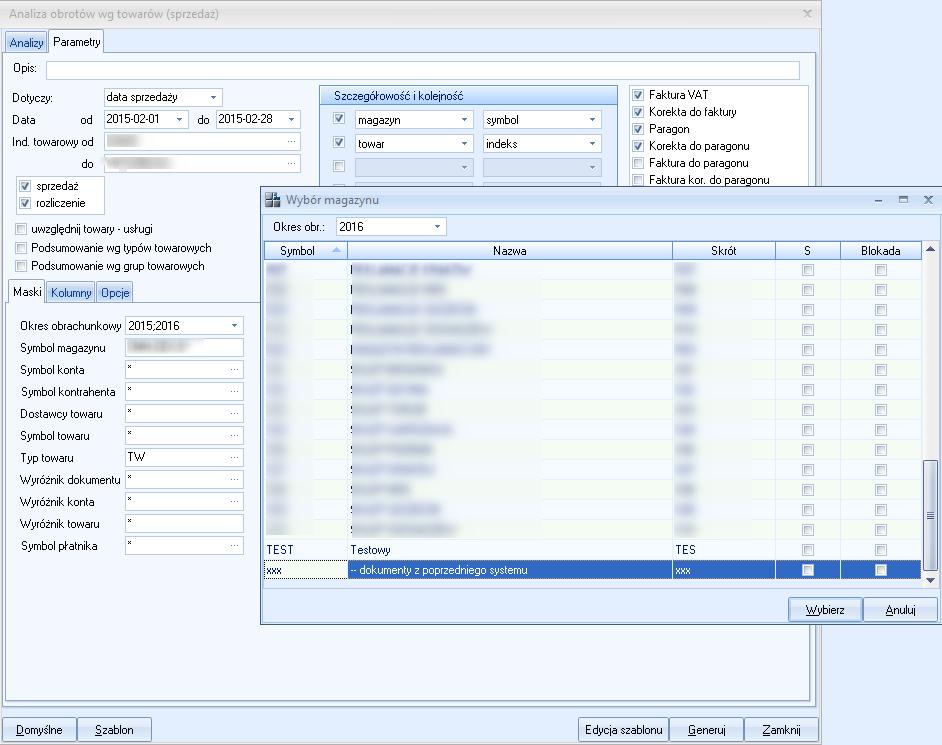942x745 pixels.
Task: Click the Blokada column header
Action: point(880,251)
